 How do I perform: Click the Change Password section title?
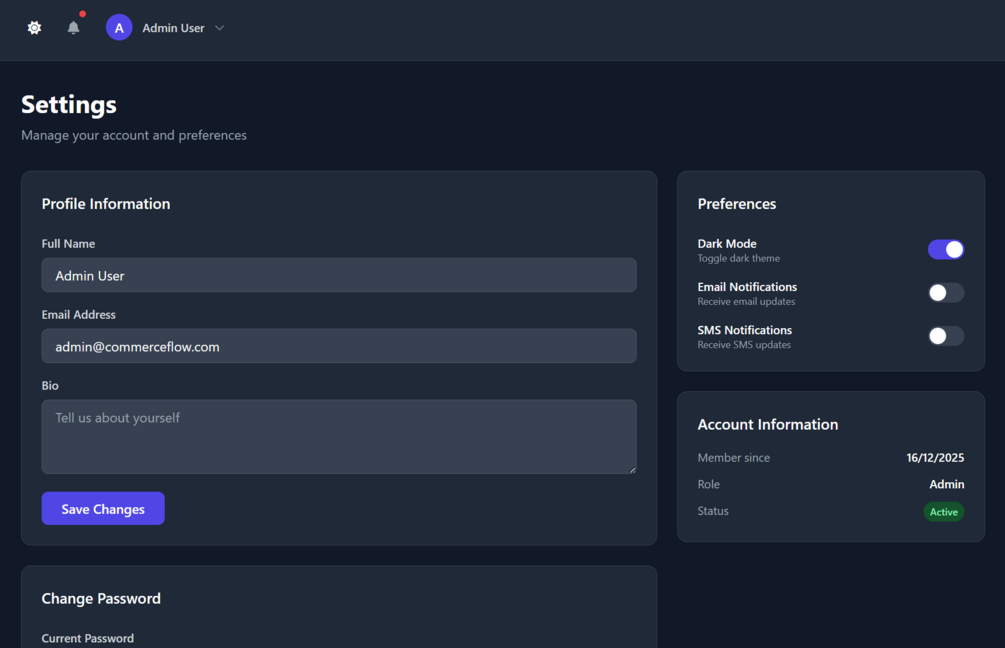tap(101, 598)
